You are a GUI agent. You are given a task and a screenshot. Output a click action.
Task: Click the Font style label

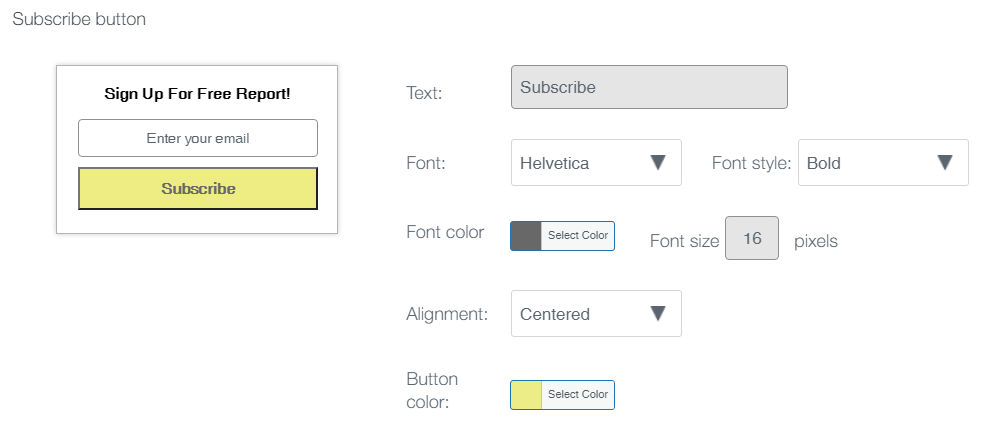pos(751,163)
